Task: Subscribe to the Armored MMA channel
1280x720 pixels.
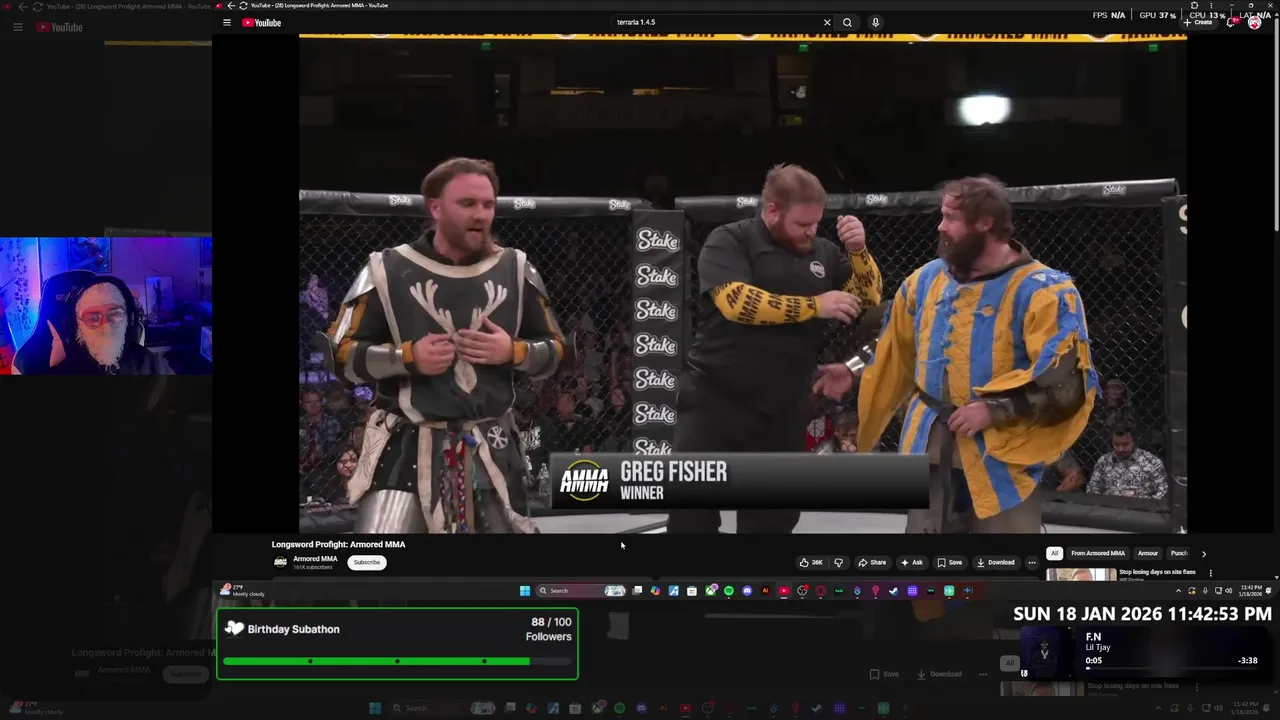Action: point(367,562)
